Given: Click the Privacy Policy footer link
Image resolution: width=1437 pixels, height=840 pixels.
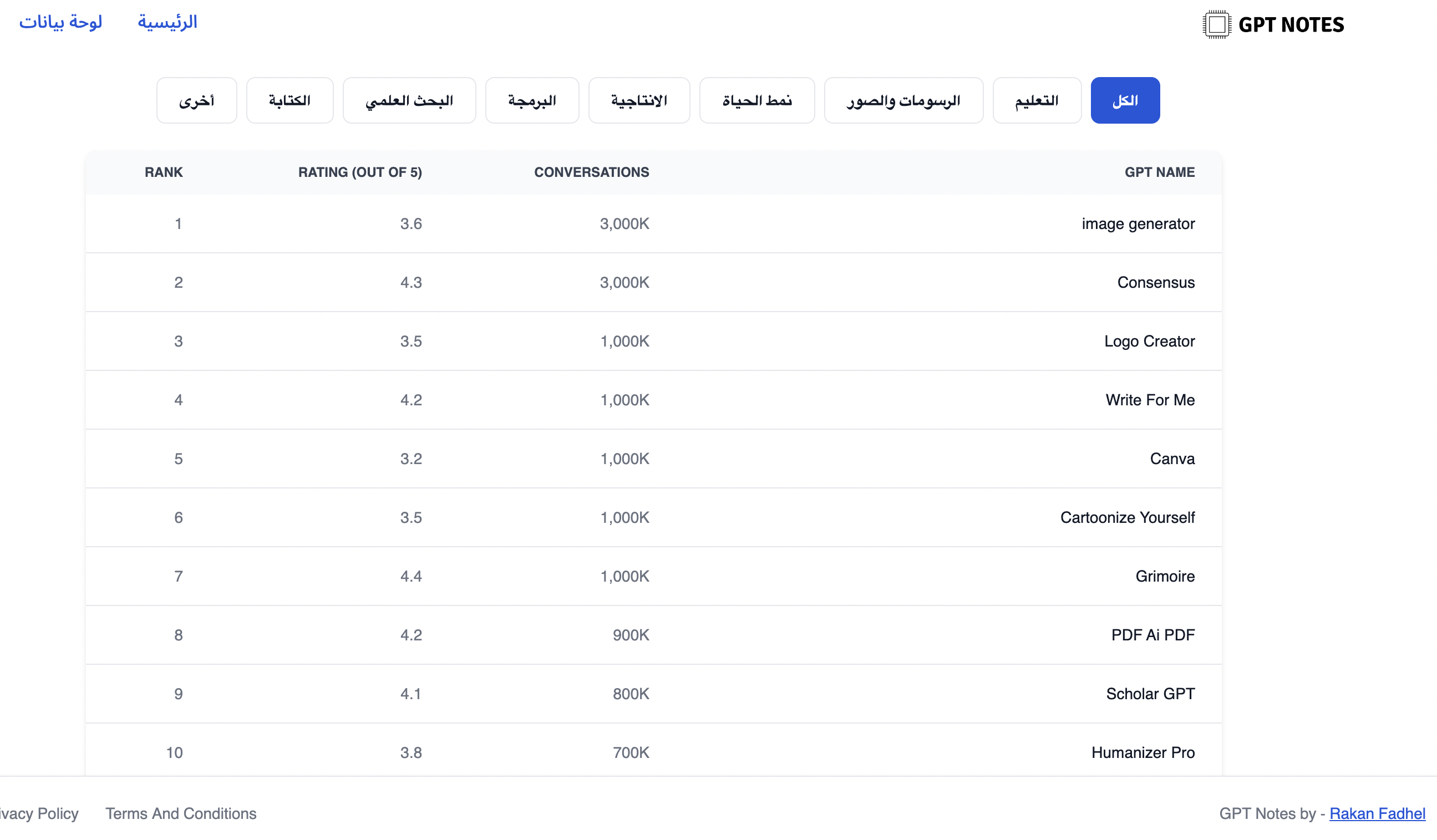Looking at the screenshot, I should click(39, 813).
